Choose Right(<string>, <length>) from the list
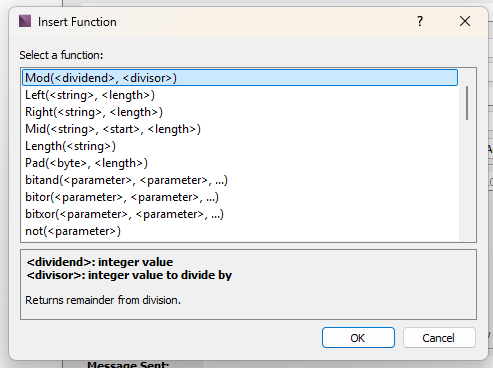The height and width of the screenshot is (368, 493). [240, 112]
